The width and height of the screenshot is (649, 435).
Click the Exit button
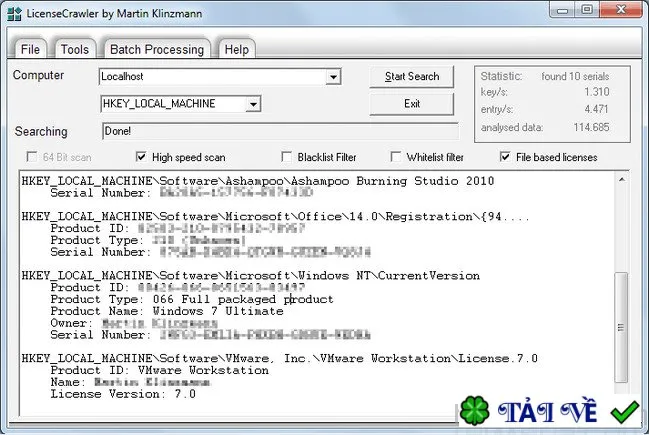pyautogui.click(x=411, y=104)
